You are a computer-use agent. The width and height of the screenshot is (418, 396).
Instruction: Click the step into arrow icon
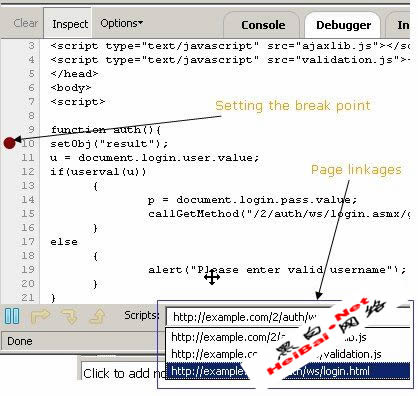point(69,316)
